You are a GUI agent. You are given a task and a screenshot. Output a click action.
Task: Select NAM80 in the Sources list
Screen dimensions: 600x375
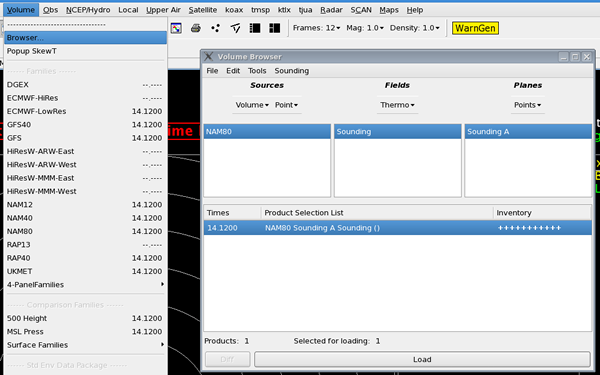[x=267, y=132]
